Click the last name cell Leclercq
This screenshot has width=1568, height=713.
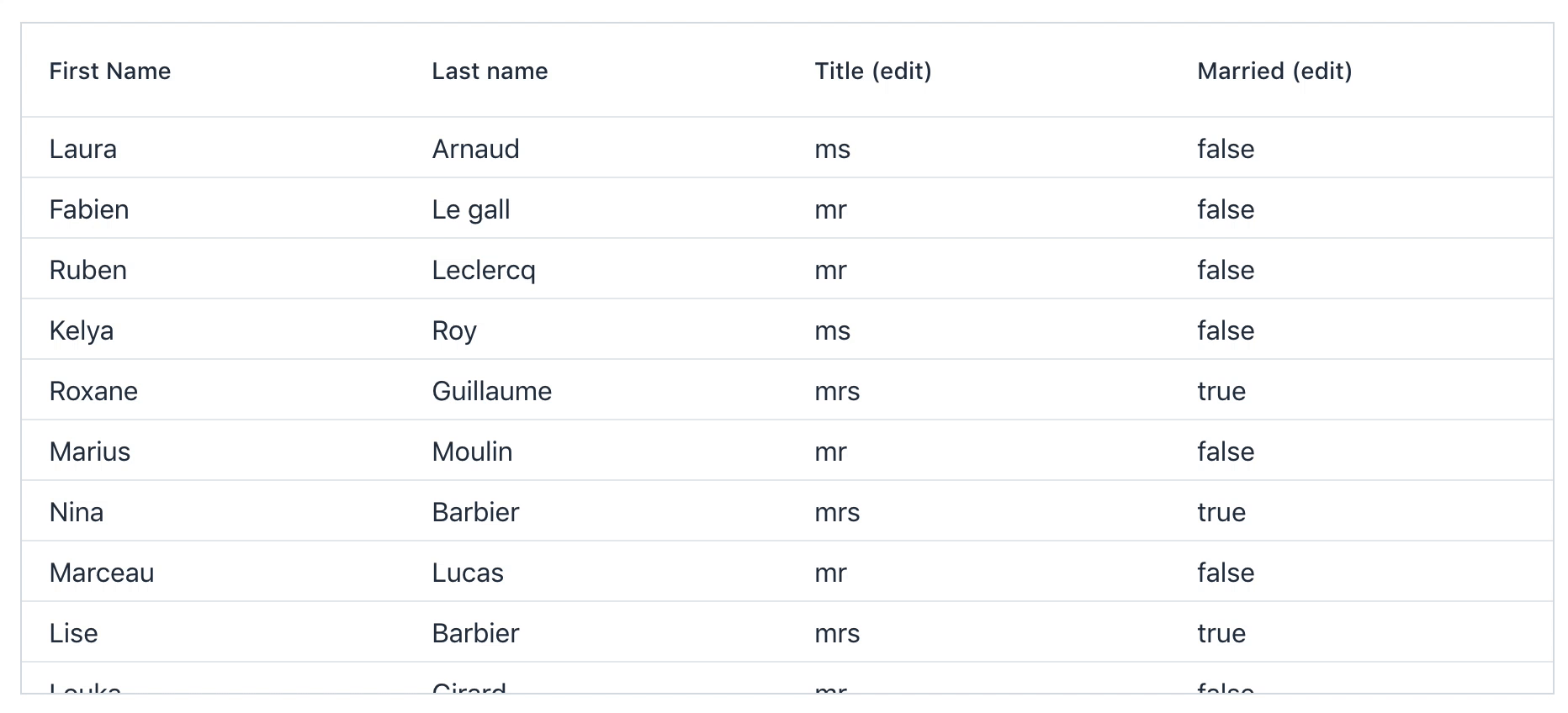click(x=483, y=270)
